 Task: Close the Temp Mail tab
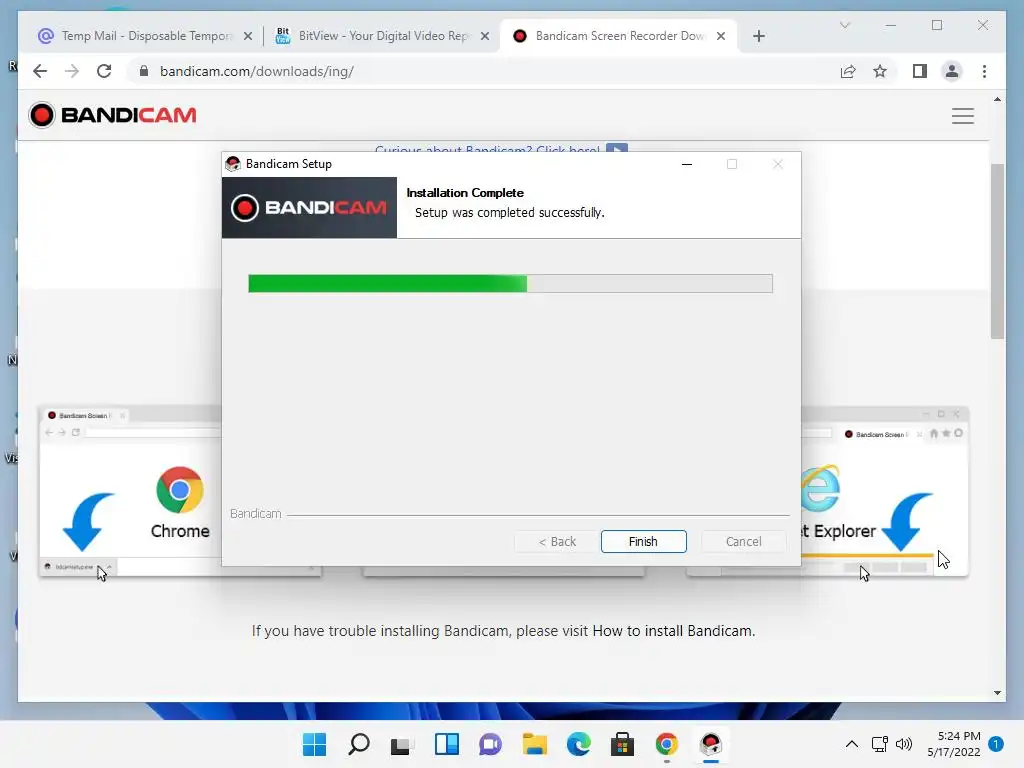(248, 37)
